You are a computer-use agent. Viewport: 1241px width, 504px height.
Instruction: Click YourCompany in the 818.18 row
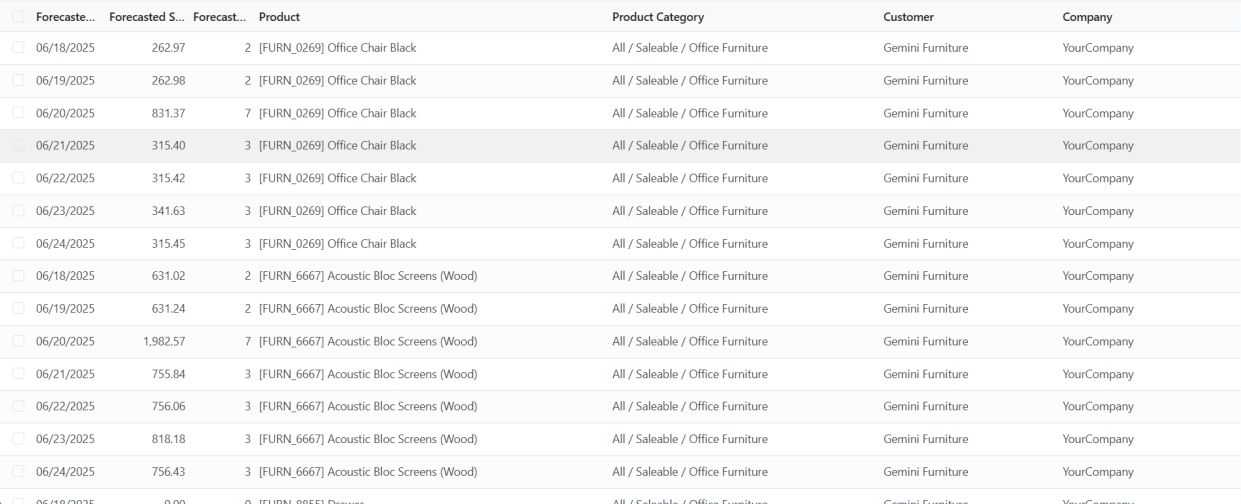(x=1098, y=439)
